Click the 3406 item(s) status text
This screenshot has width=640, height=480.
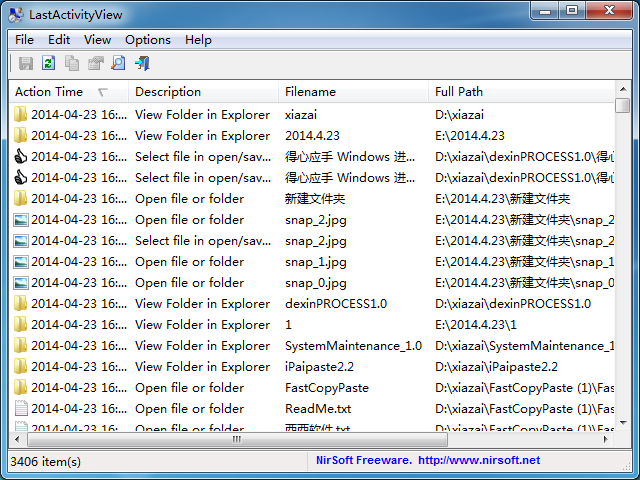pyautogui.click(x=45, y=462)
